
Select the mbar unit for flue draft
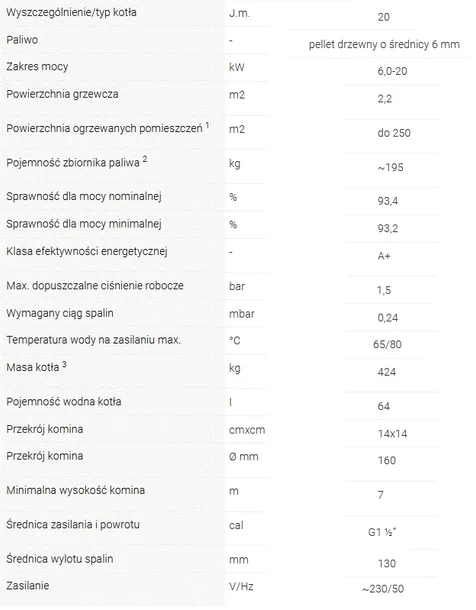pyautogui.click(x=242, y=314)
